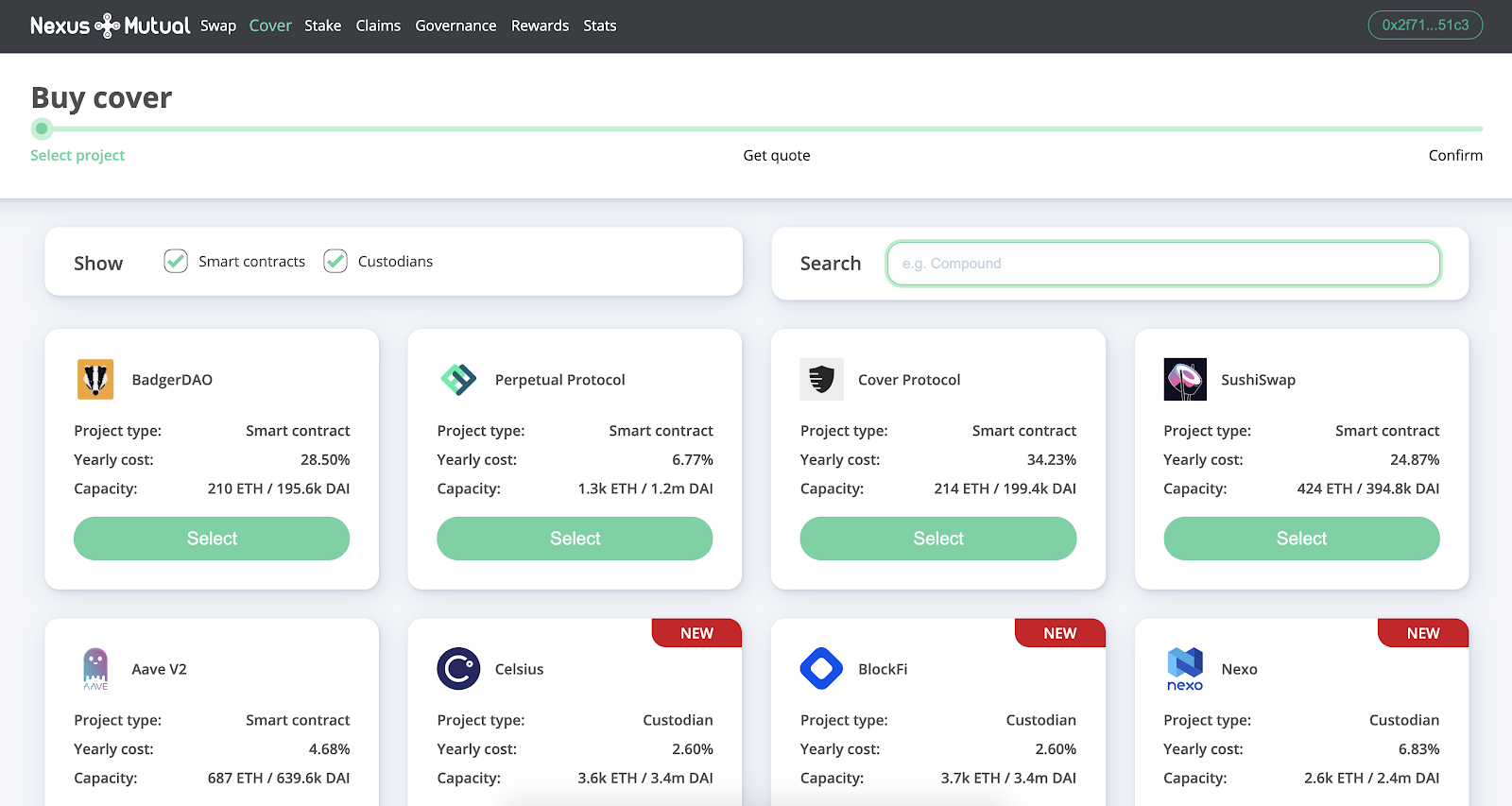
Task: Open the Swap menu item
Action: pos(218,26)
